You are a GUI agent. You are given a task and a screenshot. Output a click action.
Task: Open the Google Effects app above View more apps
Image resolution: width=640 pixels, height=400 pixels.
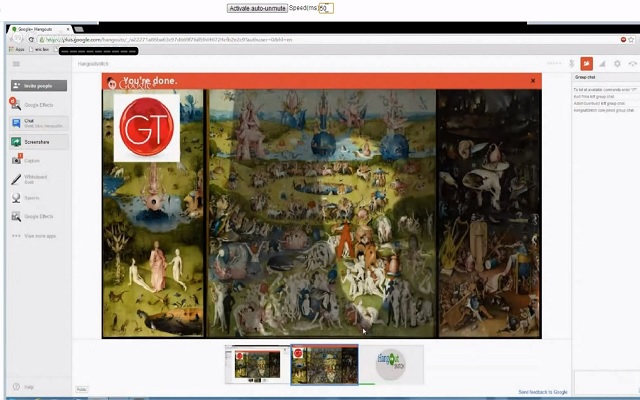[x=33, y=216]
